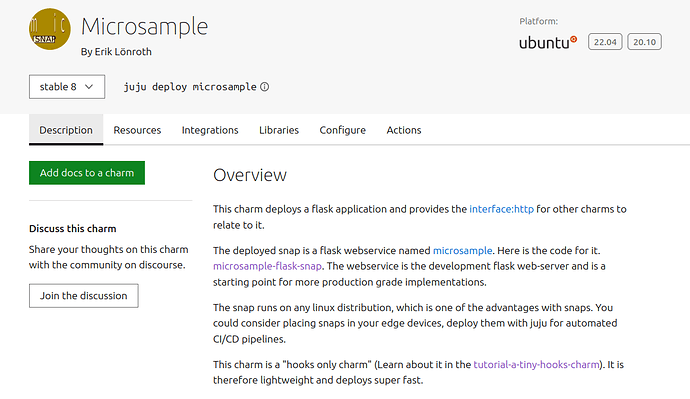Click the Add docs to a charm button
The image size is (690, 399).
click(87, 173)
